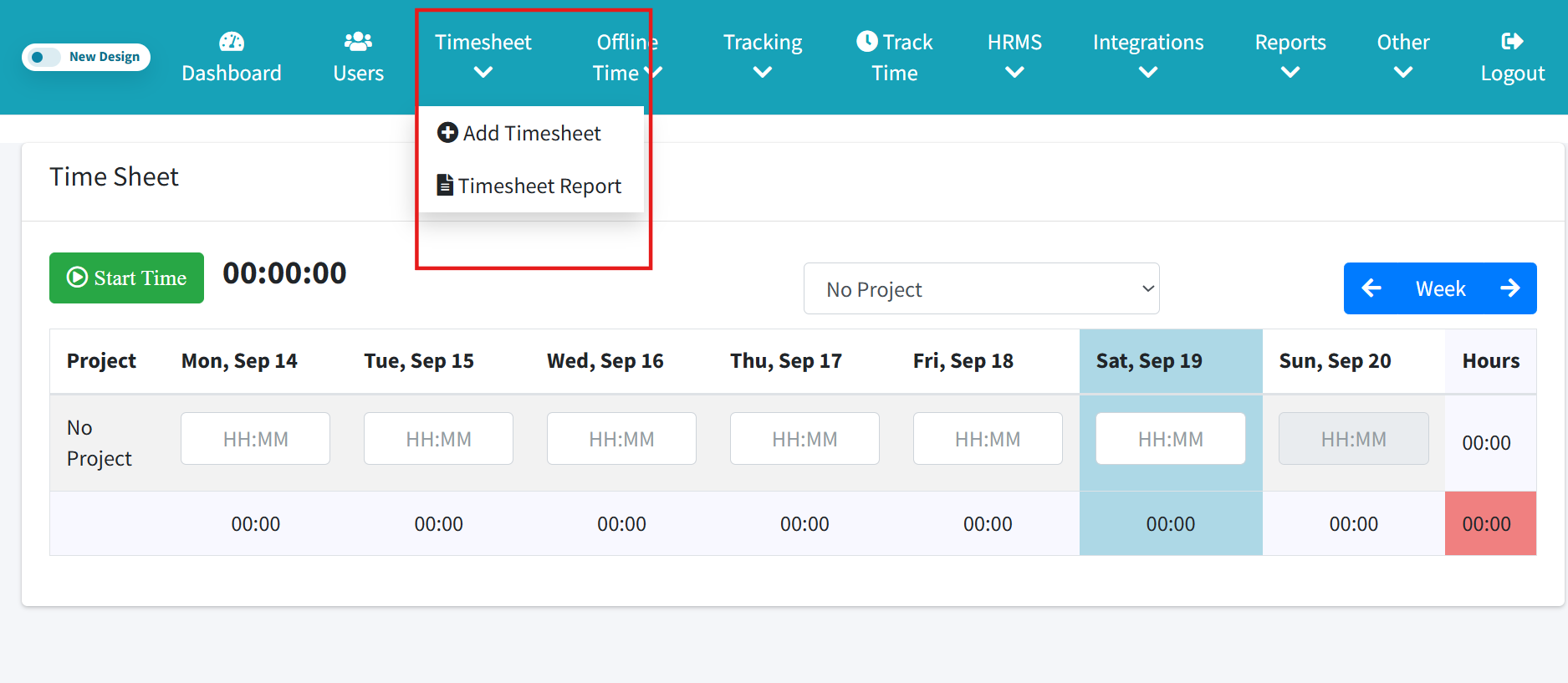Open the Integrations menu label
Screen dimensions: 1568x683
pos(1148,42)
